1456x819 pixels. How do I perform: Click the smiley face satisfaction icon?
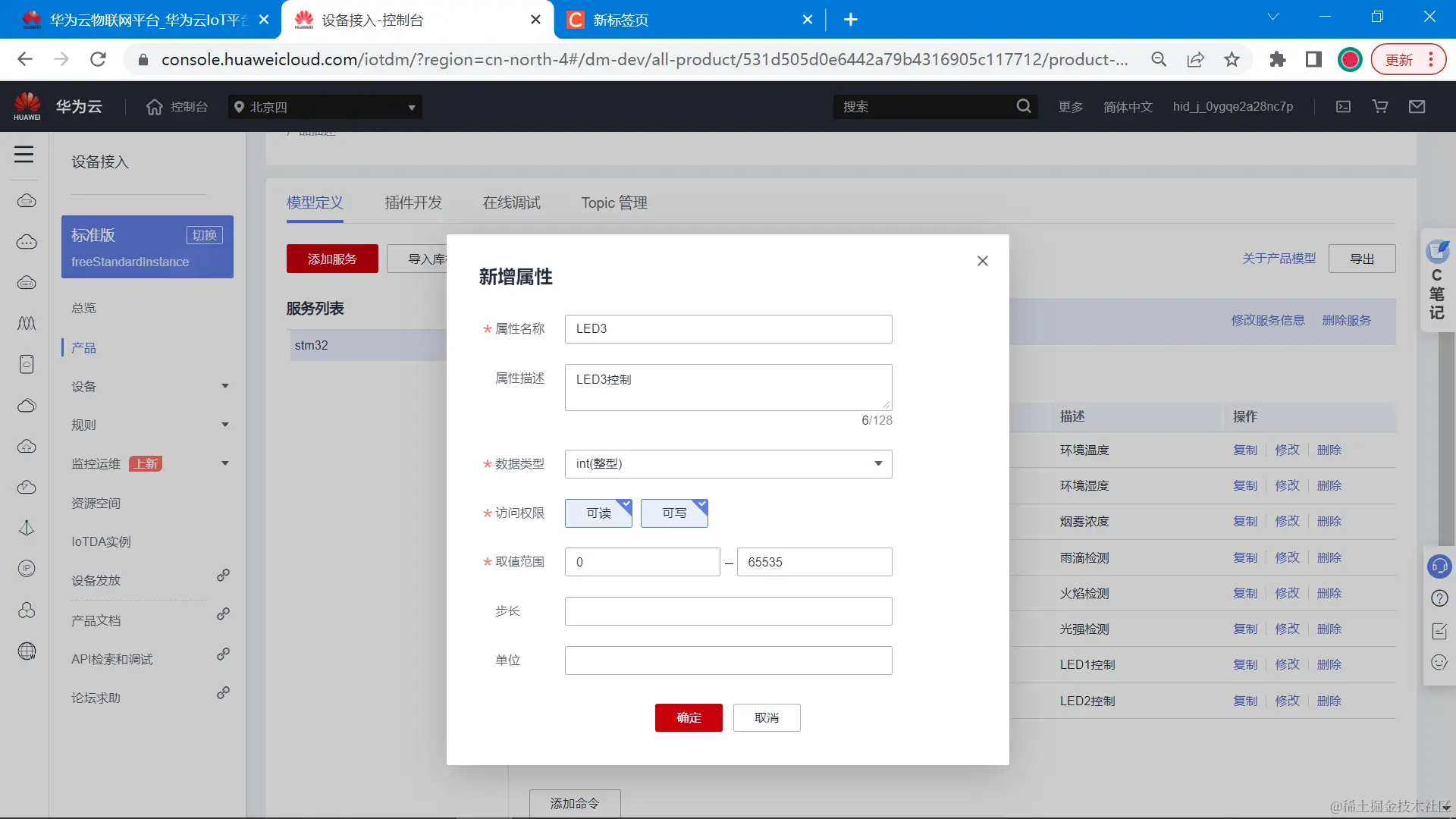tap(1439, 663)
